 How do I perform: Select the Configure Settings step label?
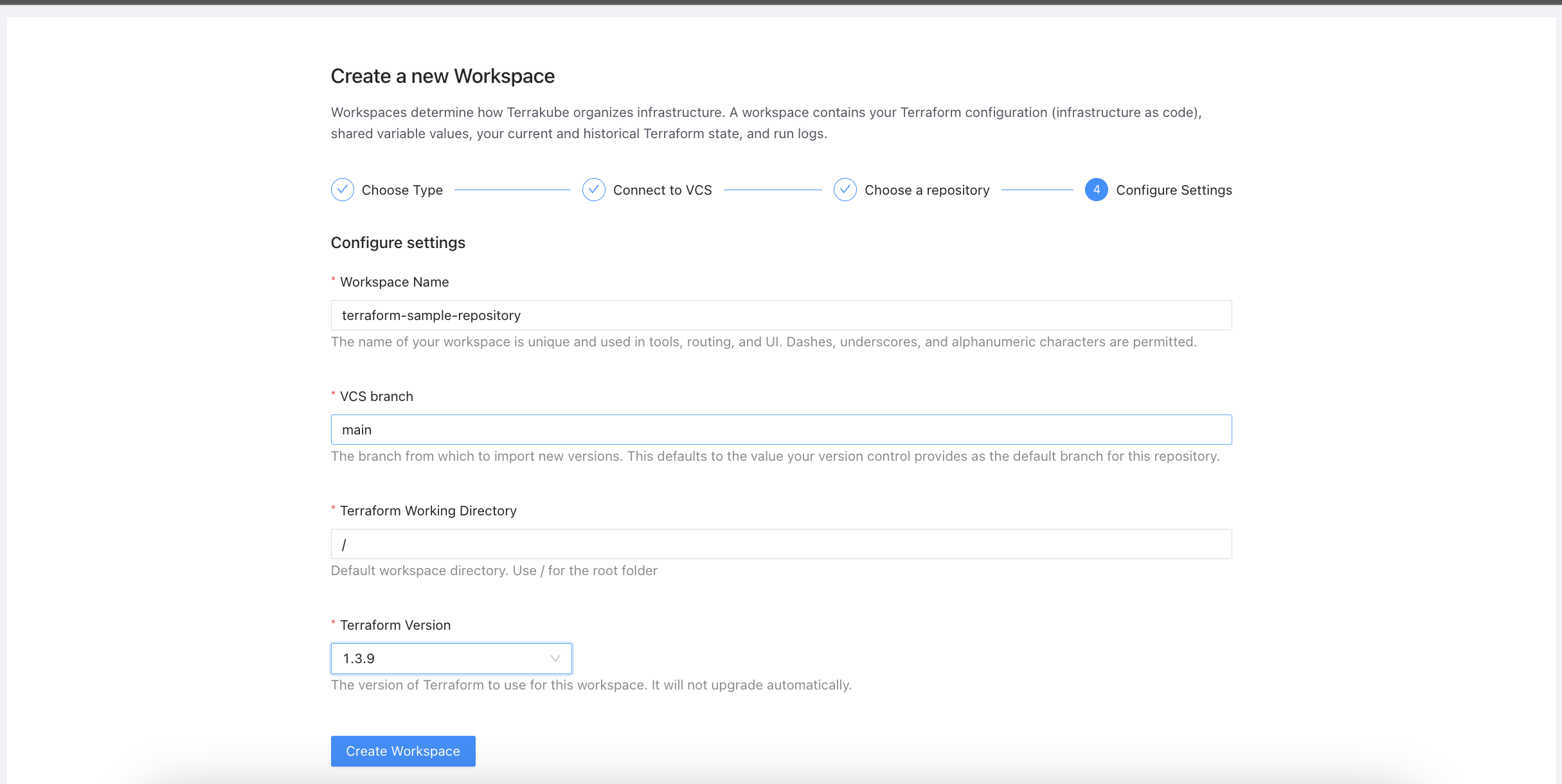1173,190
